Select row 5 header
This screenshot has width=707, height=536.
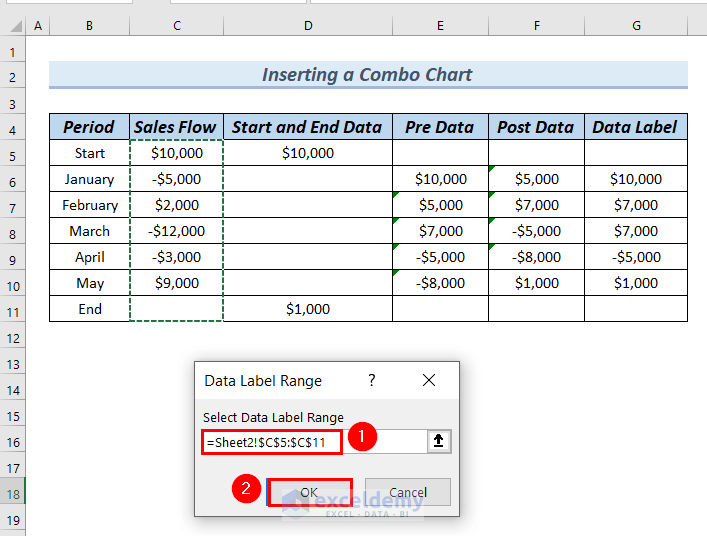tap(12, 154)
